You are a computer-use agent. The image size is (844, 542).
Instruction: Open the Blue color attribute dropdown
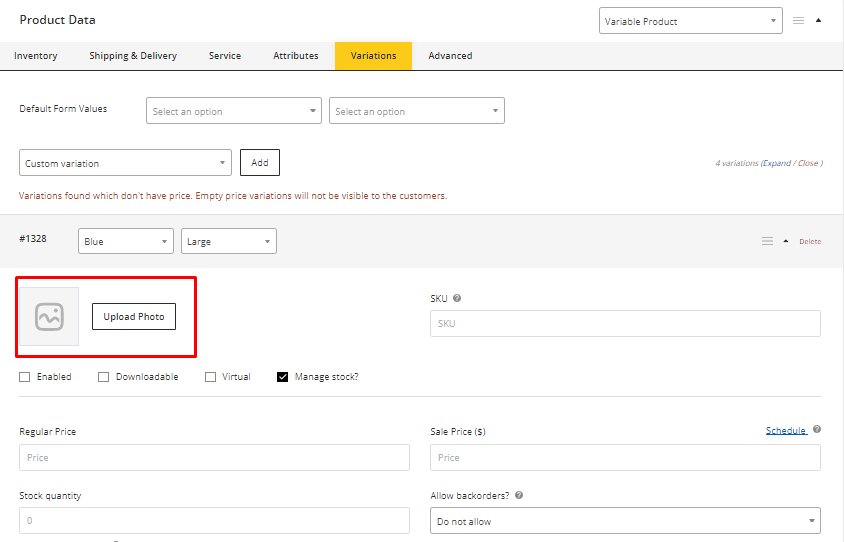pos(125,241)
